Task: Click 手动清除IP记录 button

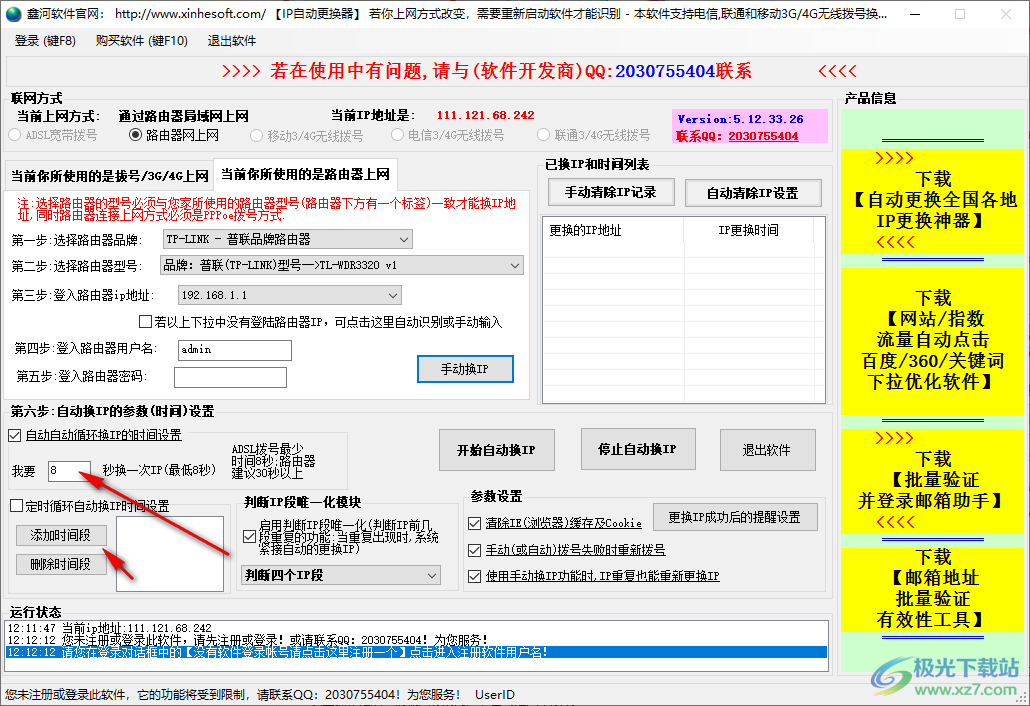Action: click(x=611, y=192)
